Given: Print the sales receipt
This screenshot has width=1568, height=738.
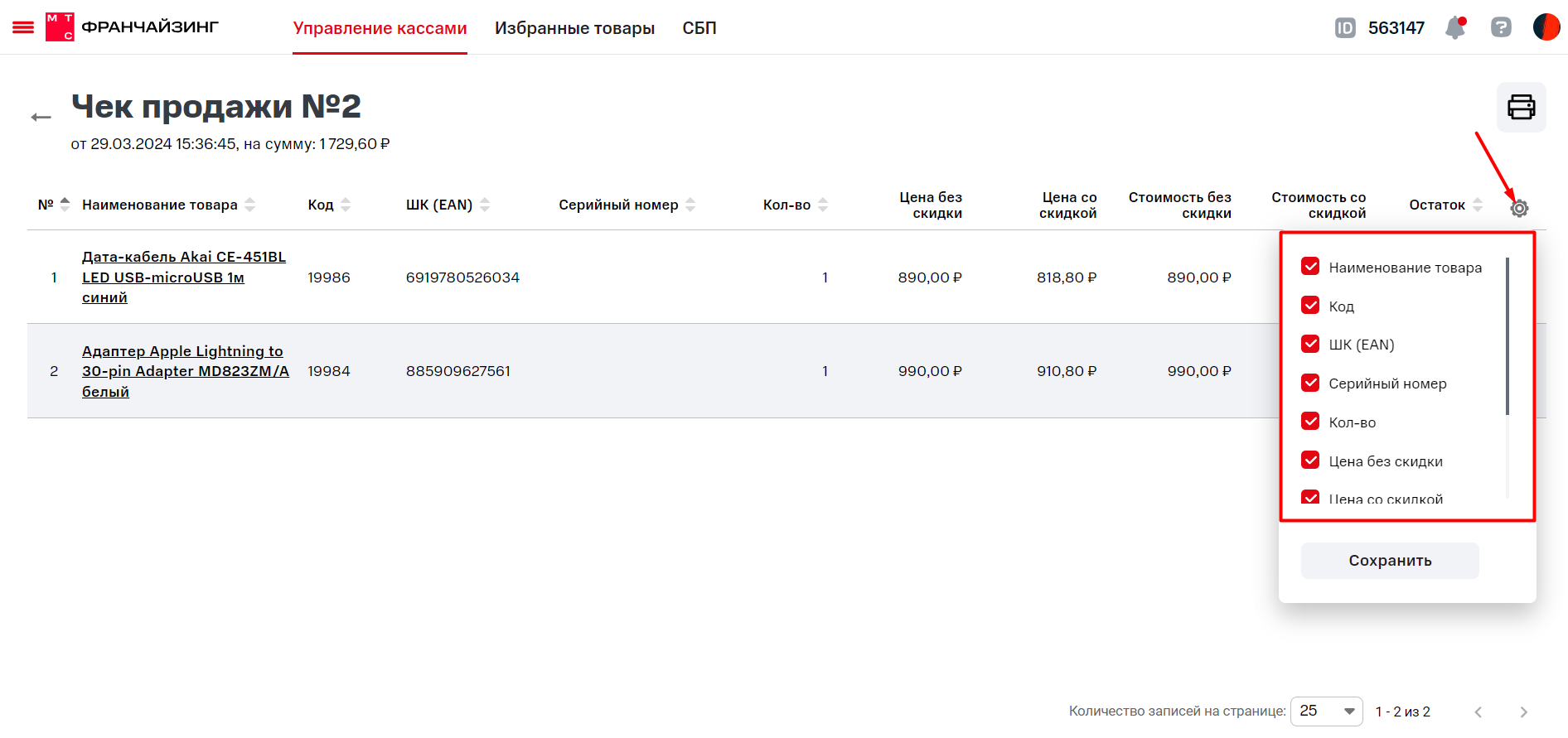Looking at the screenshot, I should 1521,107.
